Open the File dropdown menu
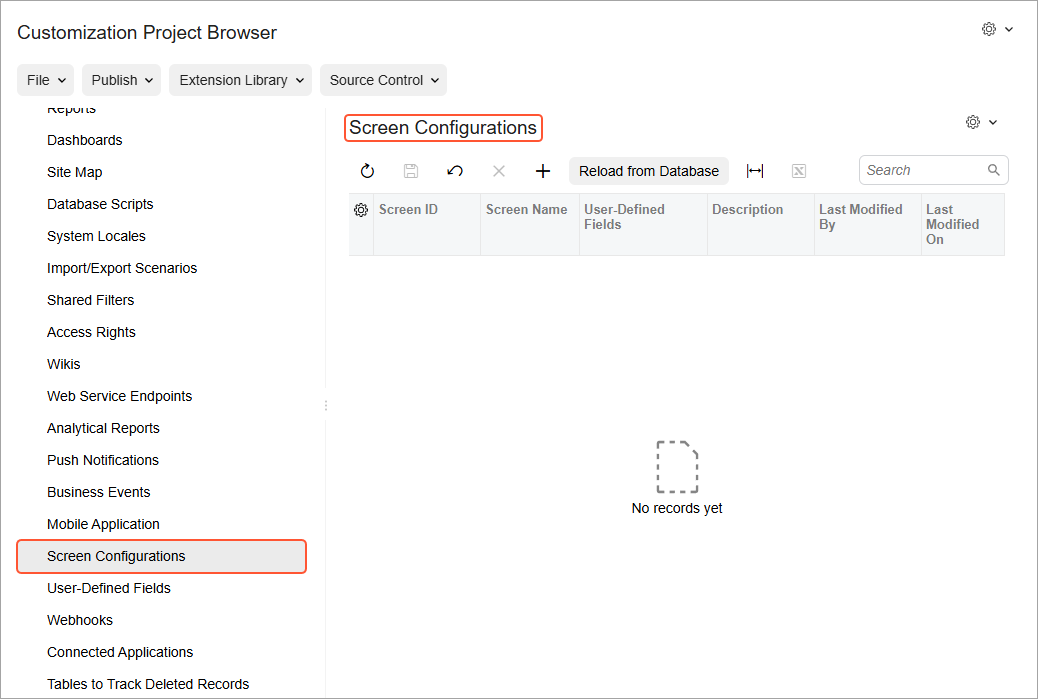This screenshot has width=1038, height=699. click(47, 80)
